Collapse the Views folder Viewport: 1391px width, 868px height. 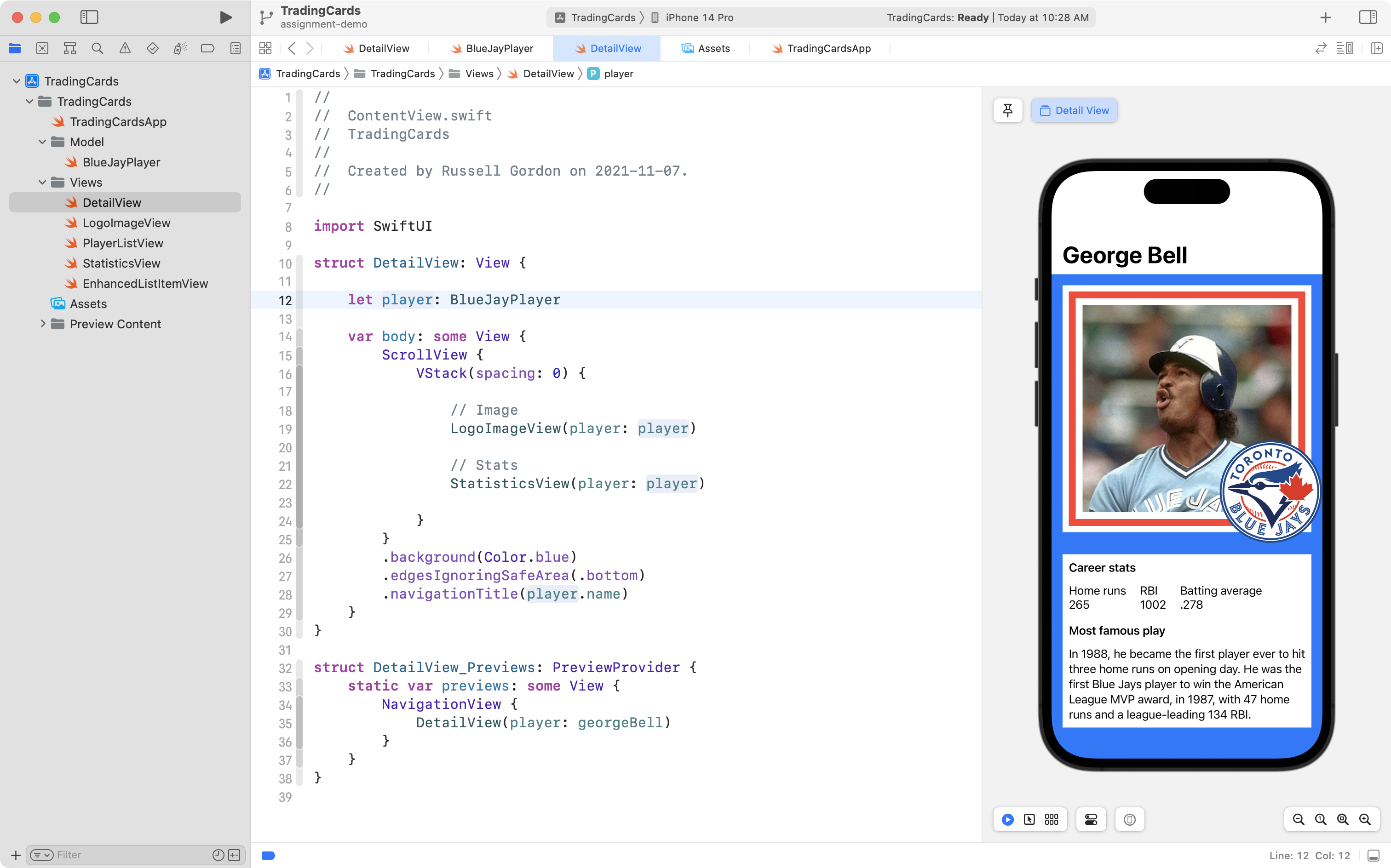pos(42,182)
